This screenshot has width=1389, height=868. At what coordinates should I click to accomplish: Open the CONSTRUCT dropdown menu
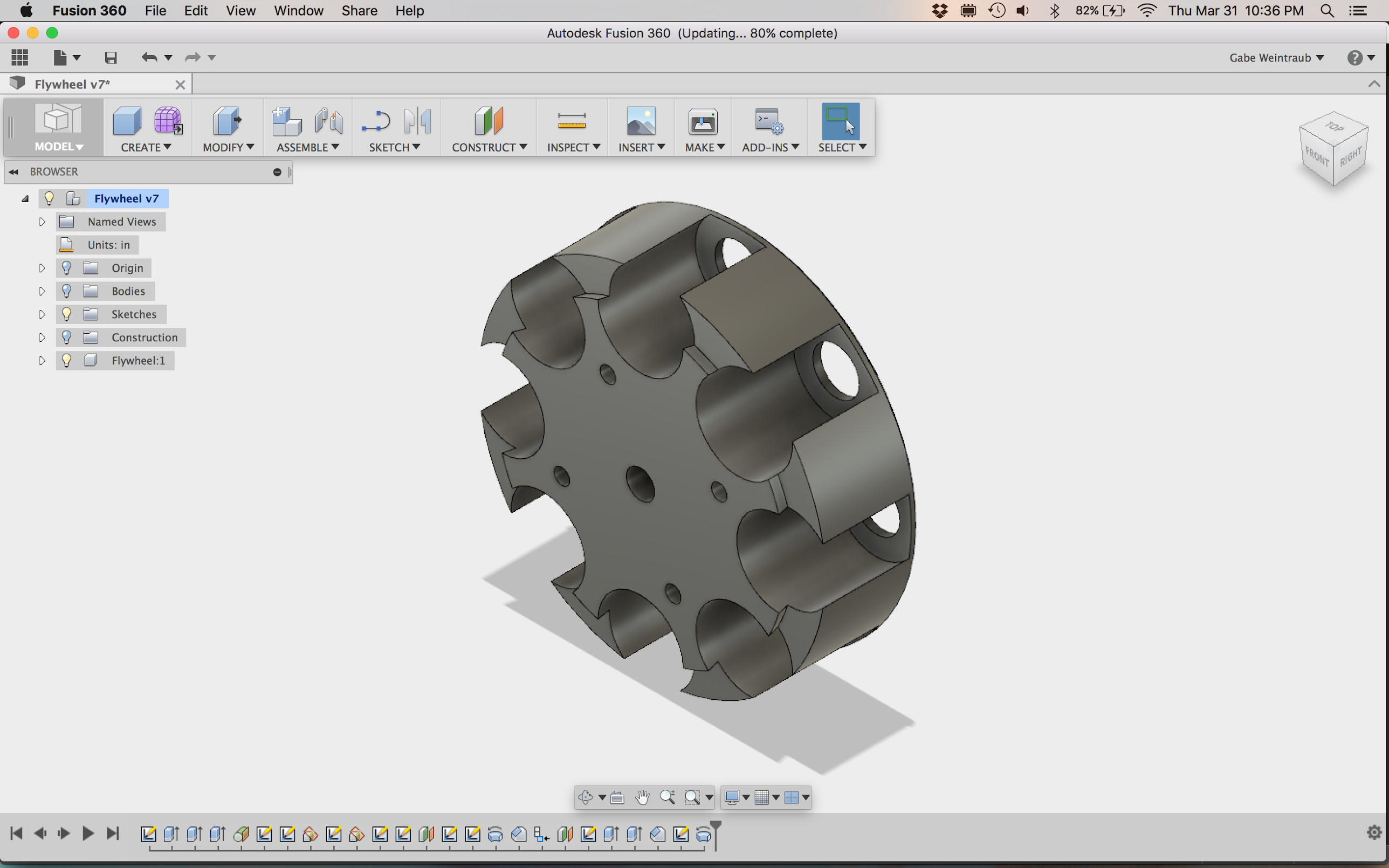pyautogui.click(x=489, y=147)
